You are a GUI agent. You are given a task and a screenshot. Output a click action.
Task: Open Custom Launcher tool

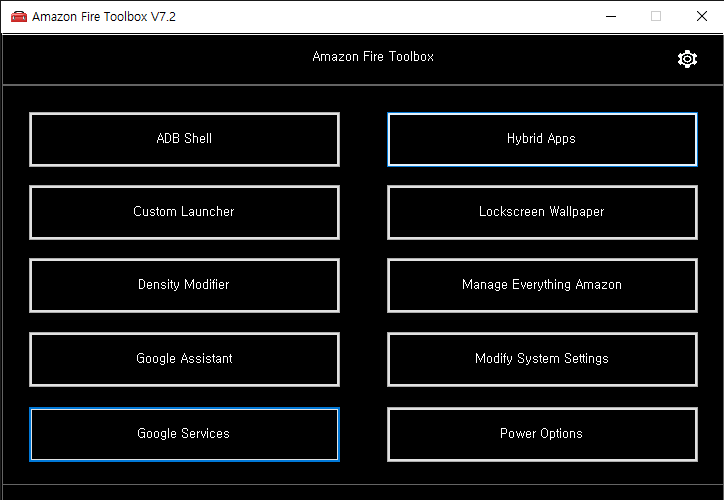coord(184,212)
